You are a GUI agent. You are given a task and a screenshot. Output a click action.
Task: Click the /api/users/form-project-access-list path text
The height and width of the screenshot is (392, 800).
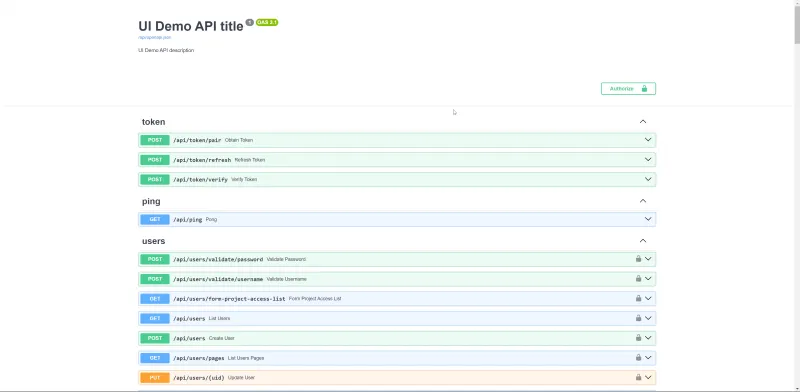(229, 299)
